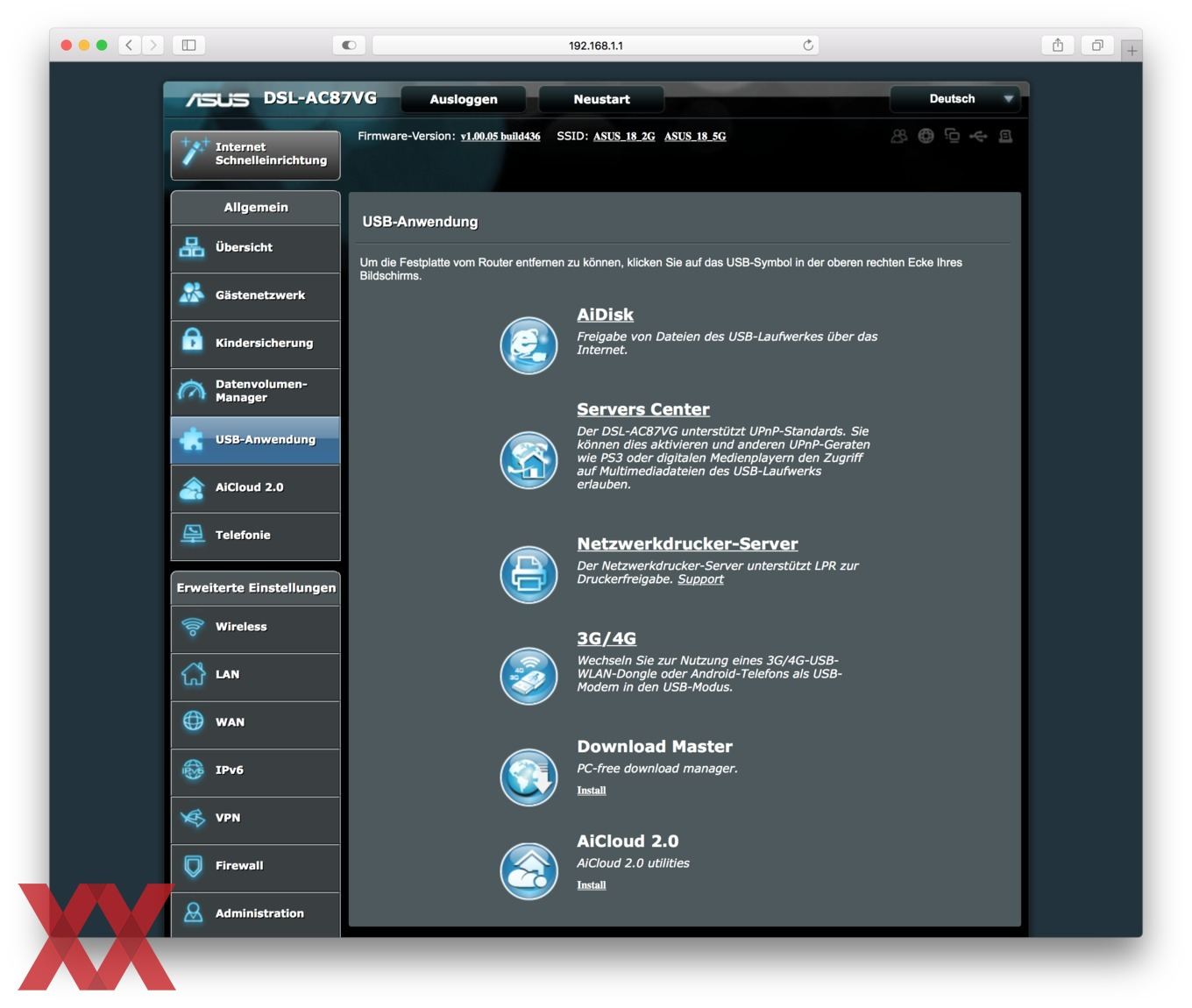
Task: Open IPv6 settings in sidebar
Action: pyautogui.click(x=255, y=770)
